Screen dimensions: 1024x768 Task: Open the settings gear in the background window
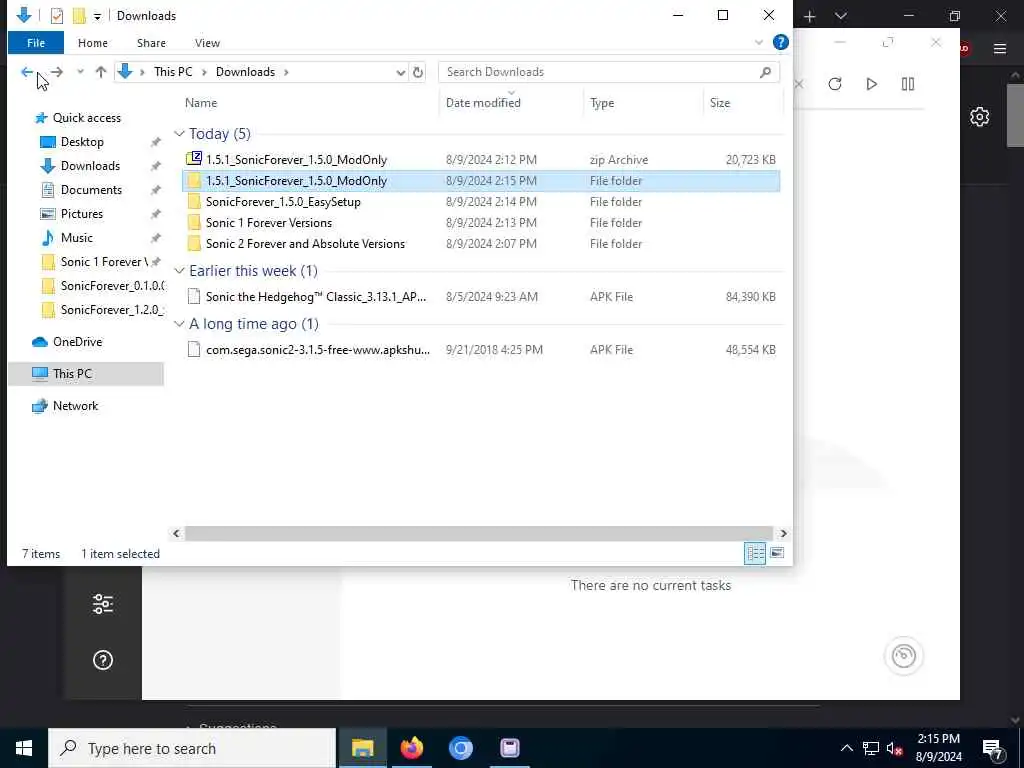979,117
